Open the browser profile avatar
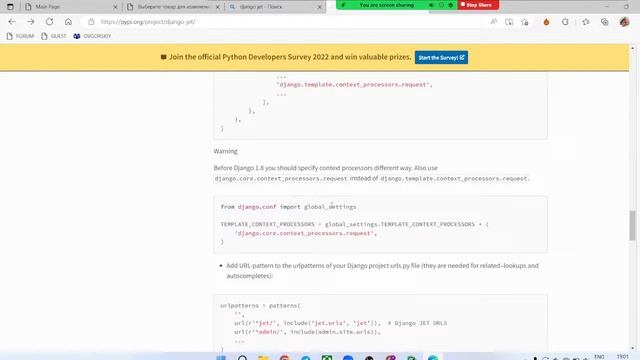The image size is (640, 360). click(x=624, y=22)
